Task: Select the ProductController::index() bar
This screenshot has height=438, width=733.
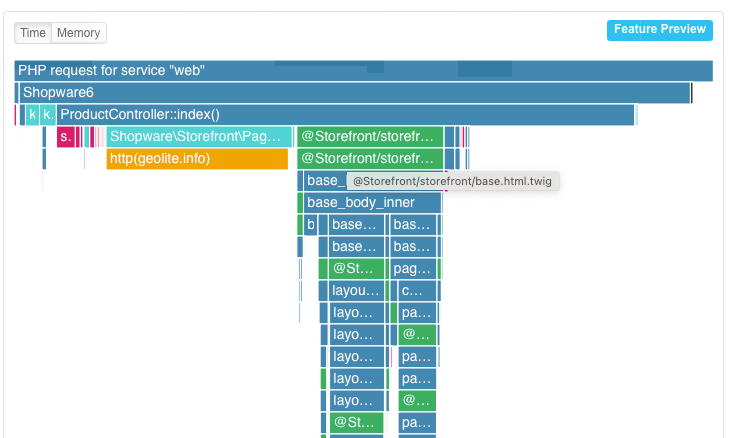Action: tap(345, 115)
